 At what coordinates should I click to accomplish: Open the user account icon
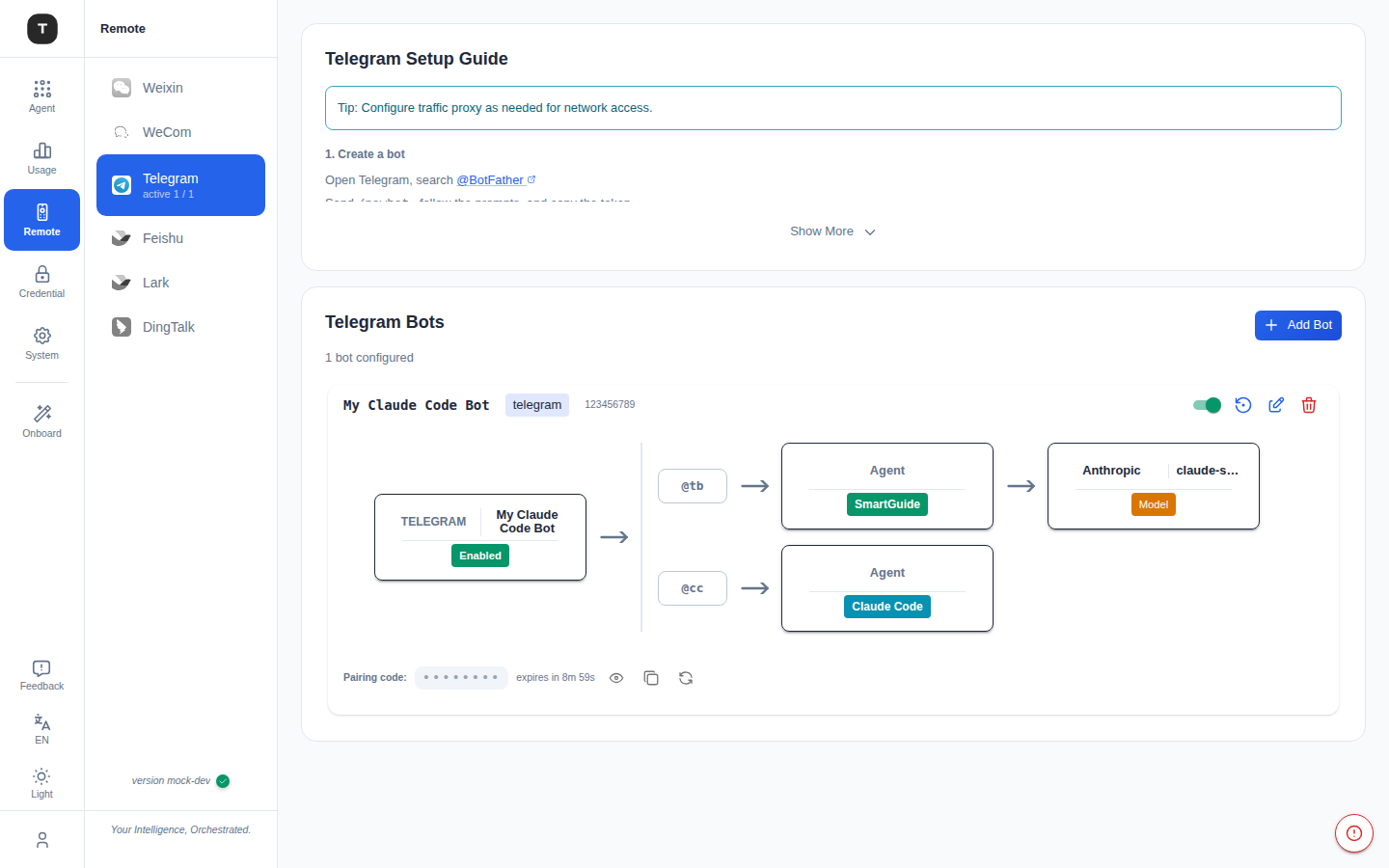coord(42,840)
